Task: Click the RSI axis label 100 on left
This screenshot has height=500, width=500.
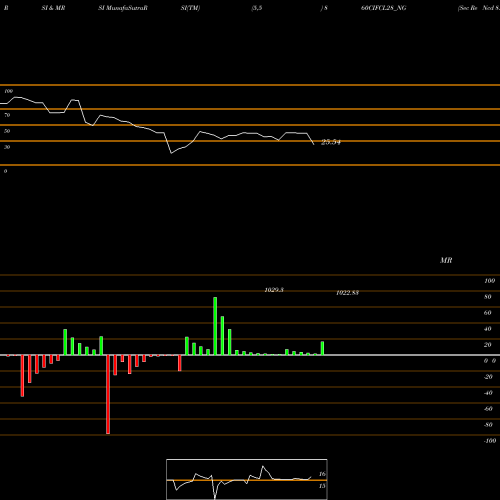Action: tap(8, 91)
